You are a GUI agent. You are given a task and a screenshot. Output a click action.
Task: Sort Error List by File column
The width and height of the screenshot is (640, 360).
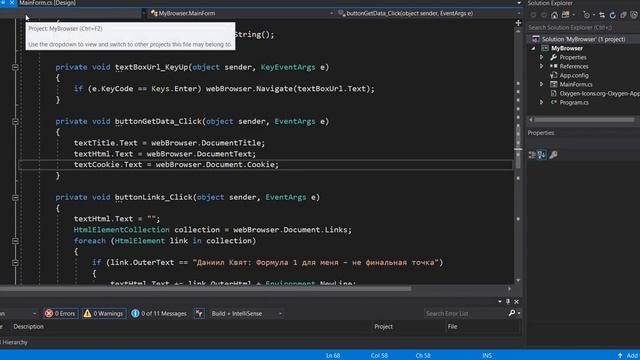[452, 327]
